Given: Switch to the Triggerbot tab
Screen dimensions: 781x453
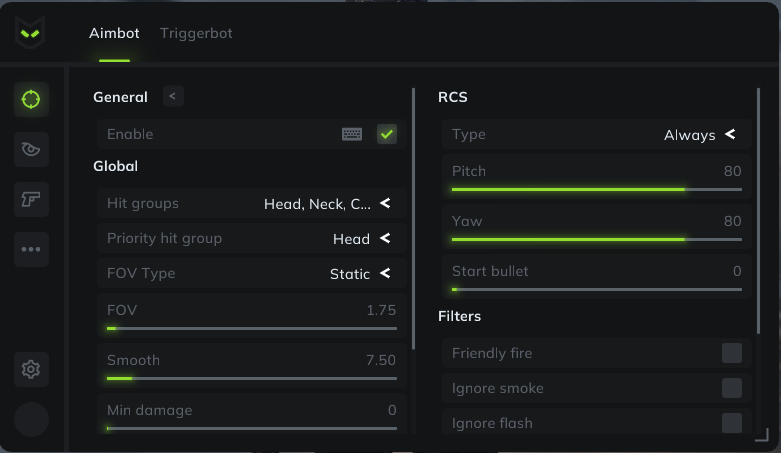Looking at the screenshot, I should pyautogui.click(x=196, y=33).
